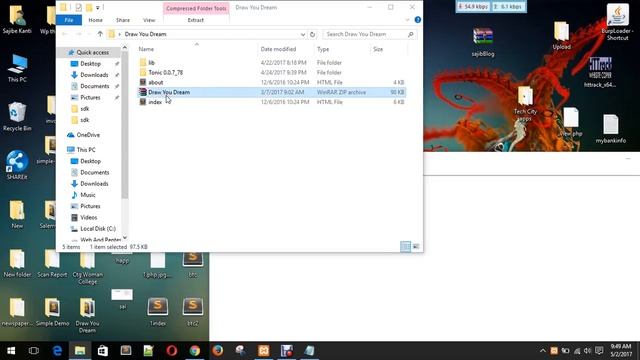Screen dimensions: 640x360
Task: Select Upload folder on desktop
Action: pyautogui.click(x=562, y=36)
